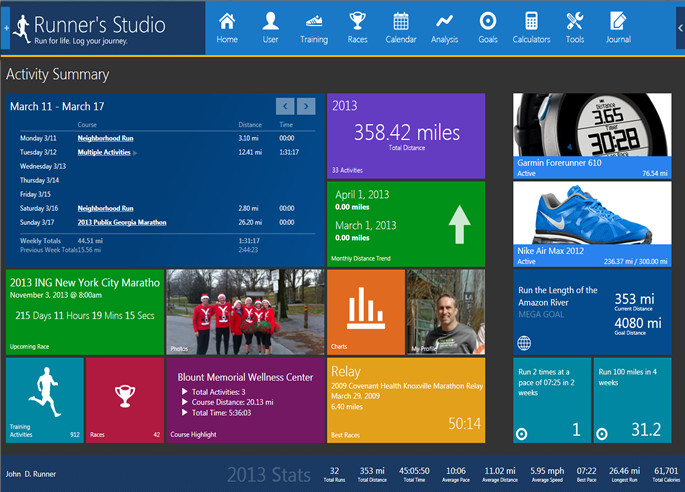685x492 pixels.
Task: Click 26.46 mi Longest Run stat
Action: coord(624,475)
